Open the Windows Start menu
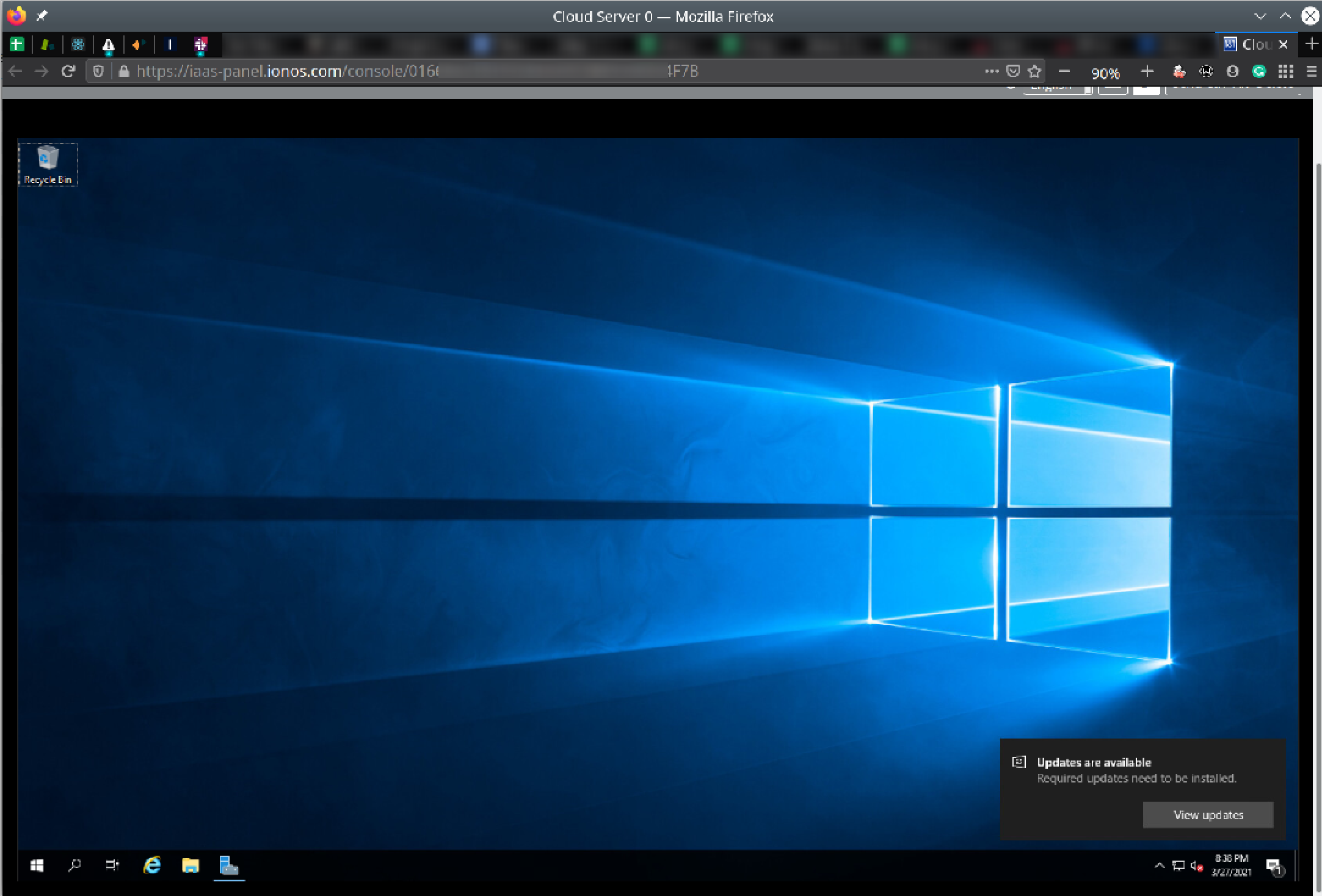The image size is (1322, 896). [x=37, y=865]
